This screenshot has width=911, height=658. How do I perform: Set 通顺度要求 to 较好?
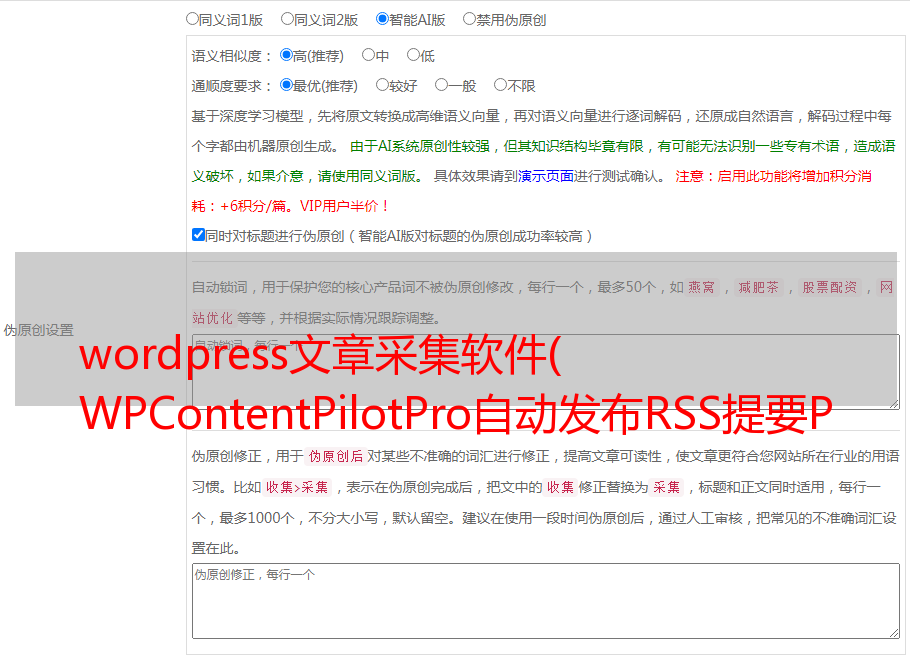coord(382,85)
